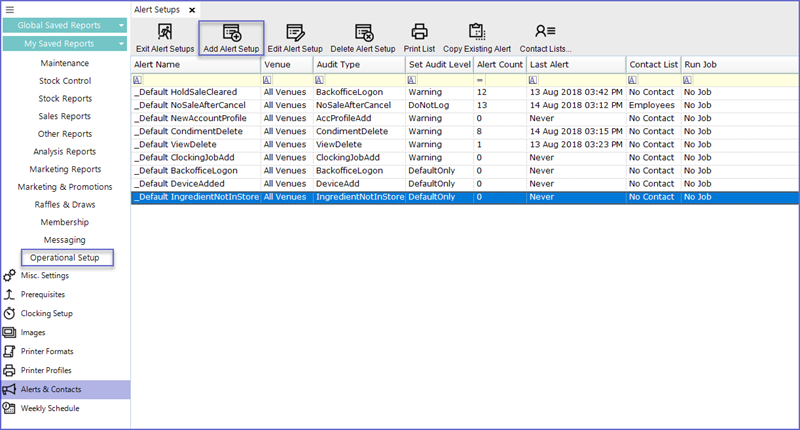800x430 pixels.
Task: Sort by the Alert Count column header
Action: [x=499, y=64]
